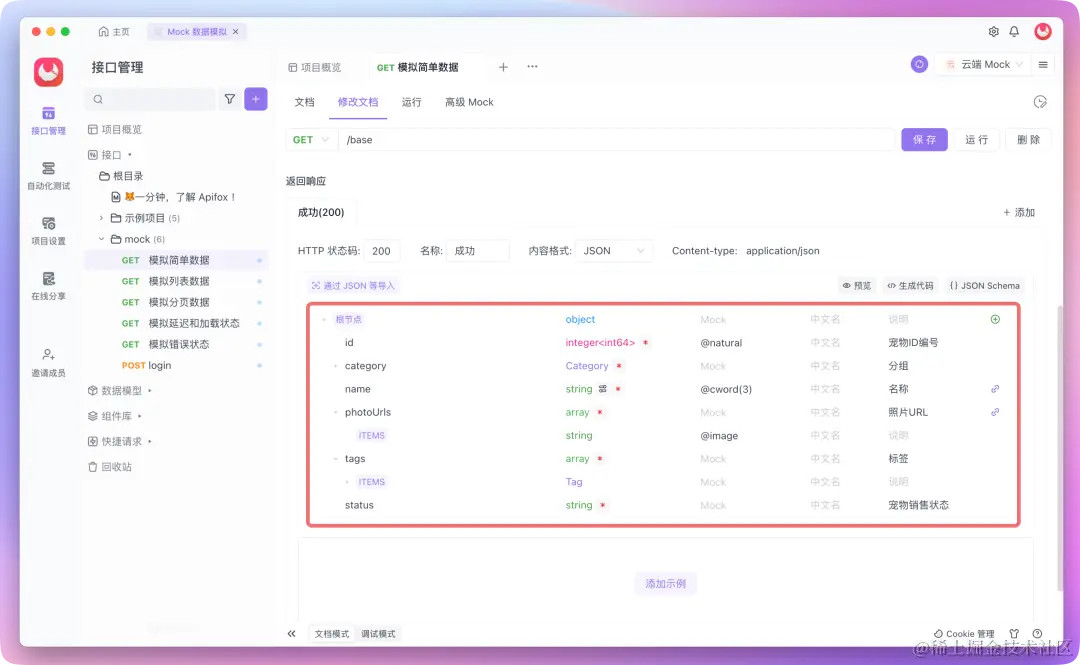Switch to the 文档 tab

(304, 102)
